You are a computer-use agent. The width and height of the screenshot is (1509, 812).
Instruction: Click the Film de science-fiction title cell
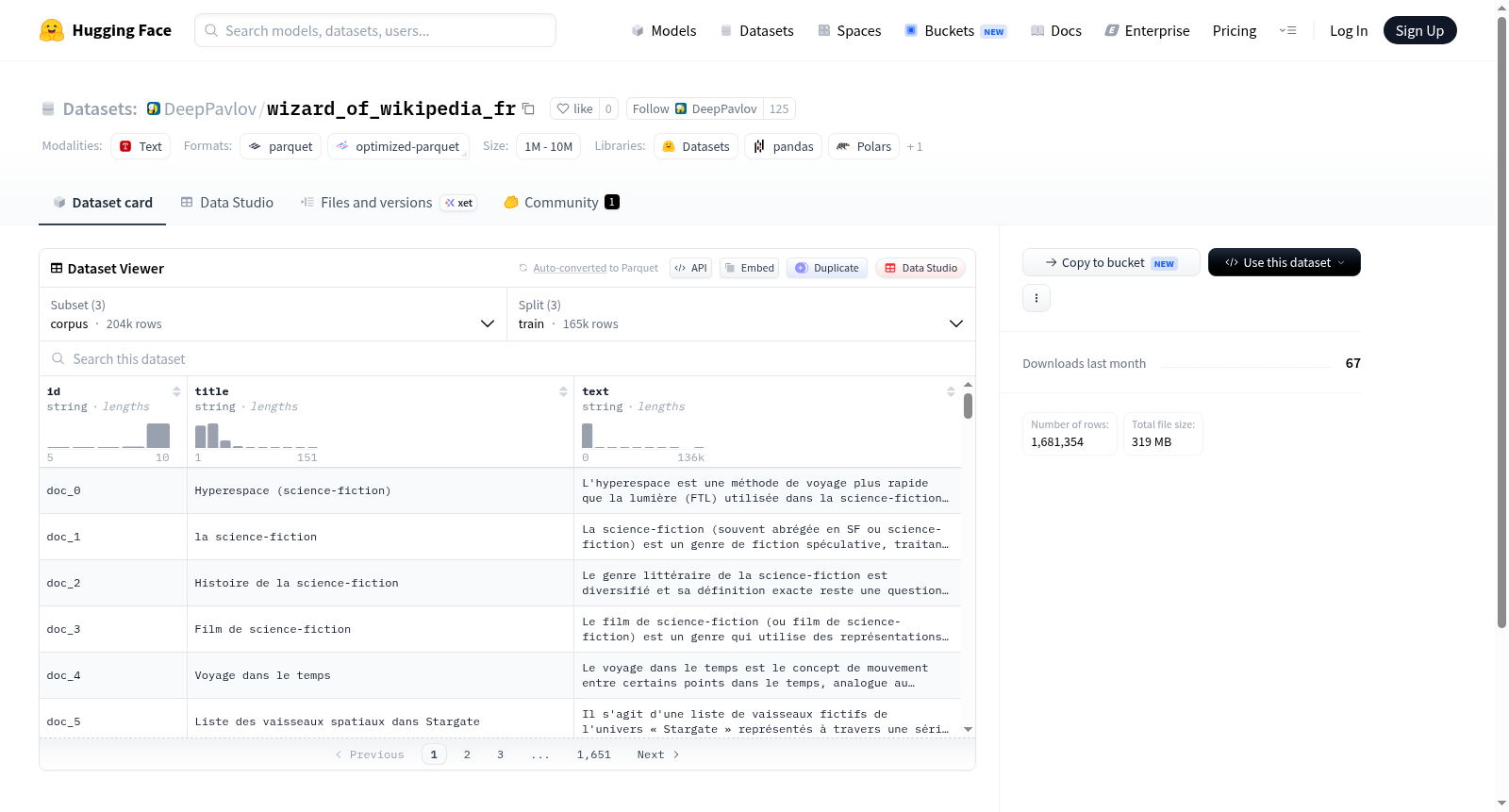tap(380, 629)
